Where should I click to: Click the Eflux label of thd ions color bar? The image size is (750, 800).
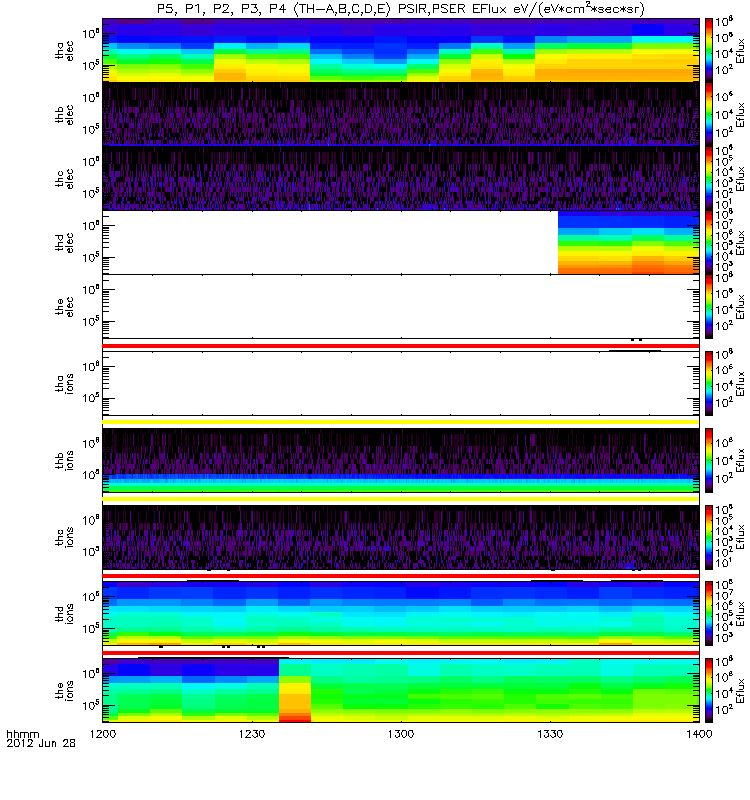click(740, 614)
